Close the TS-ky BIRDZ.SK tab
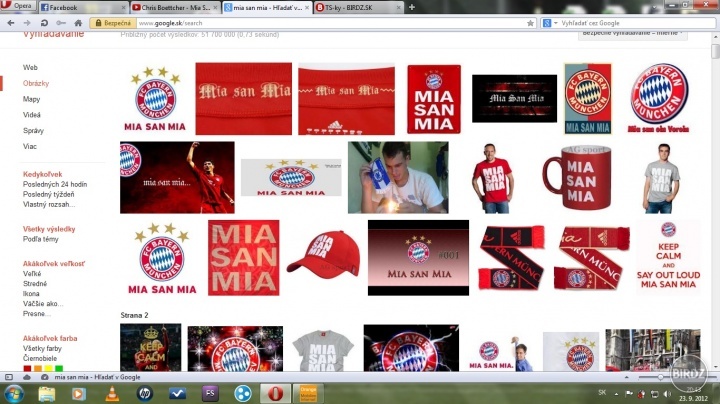The image size is (720, 404). point(399,7)
